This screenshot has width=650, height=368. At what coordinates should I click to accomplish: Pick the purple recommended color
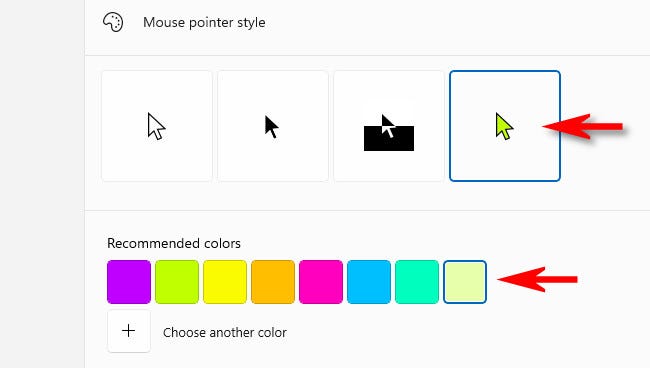pyautogui.click(x=129, y=282)
